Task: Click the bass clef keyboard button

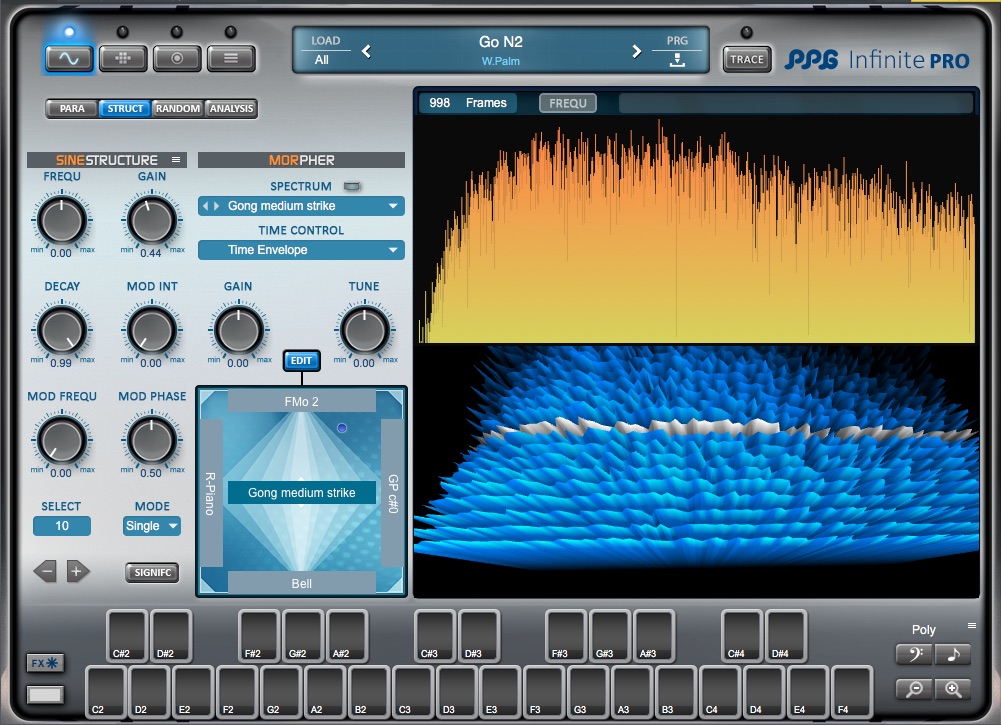Action: click(x=915, y=655)
